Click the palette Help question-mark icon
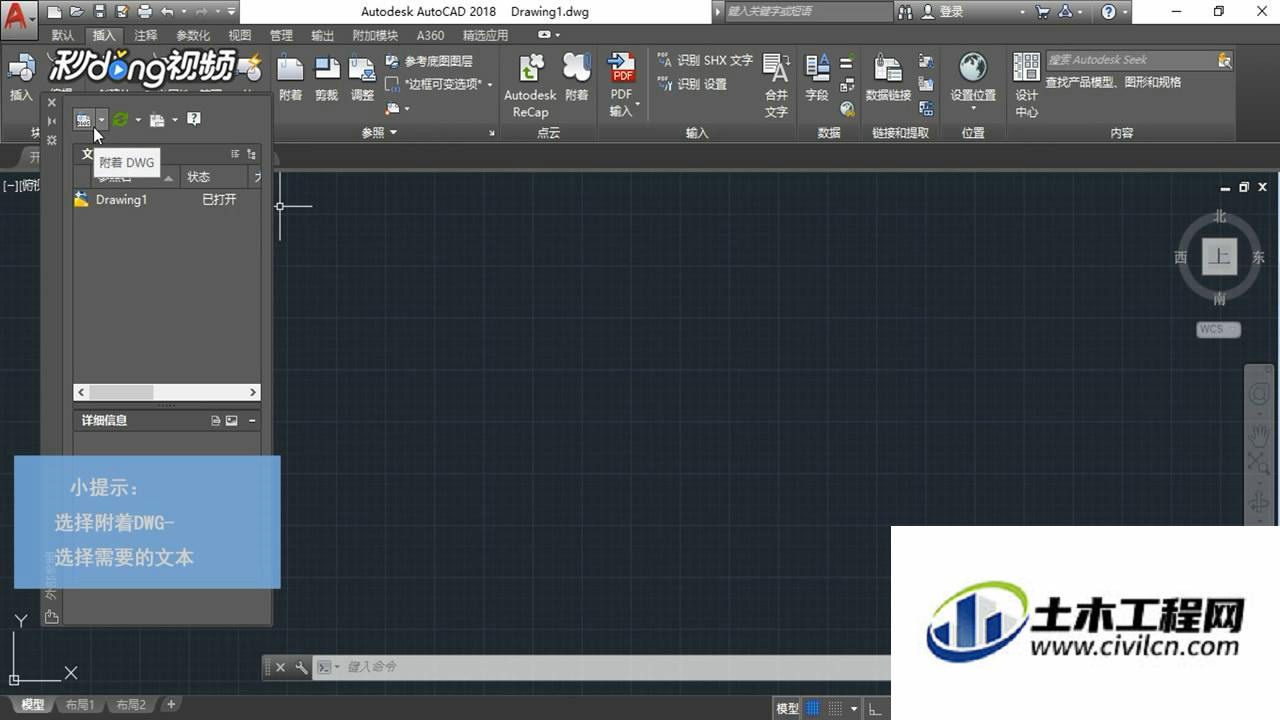This screenshot has height=720, width=1280. click(x=194, y=119)
